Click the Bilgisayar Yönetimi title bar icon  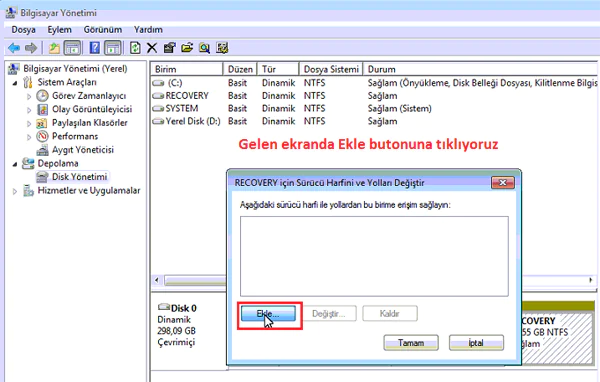coord(11,13)
